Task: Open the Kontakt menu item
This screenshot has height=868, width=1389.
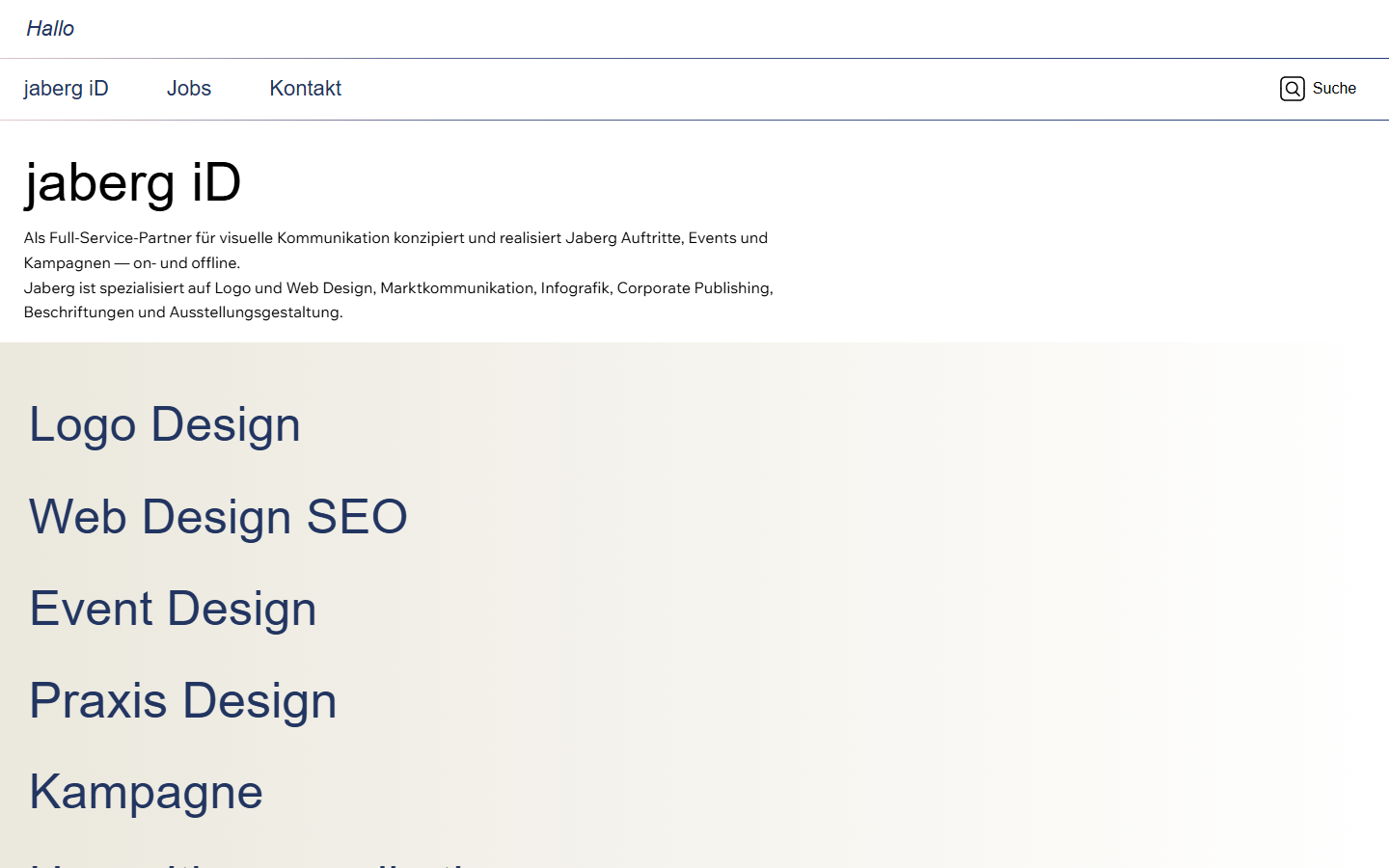Action: point(306,89)
